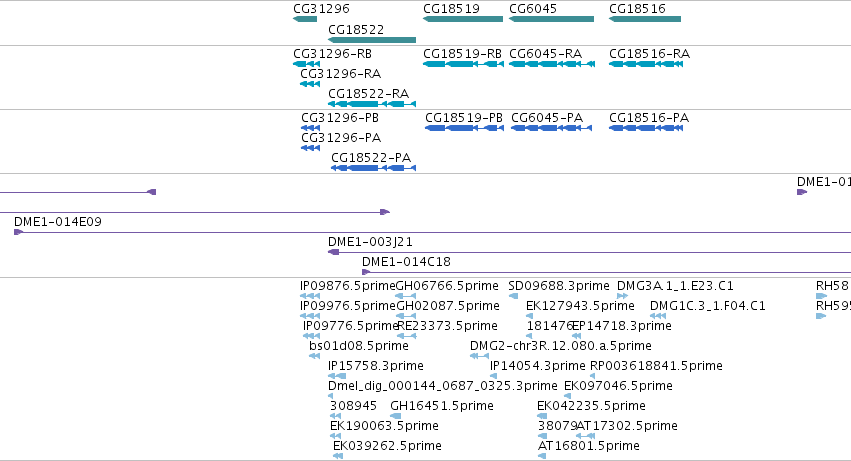
Task: Click the CG6045 gene feature
Action: click(551, 19)
